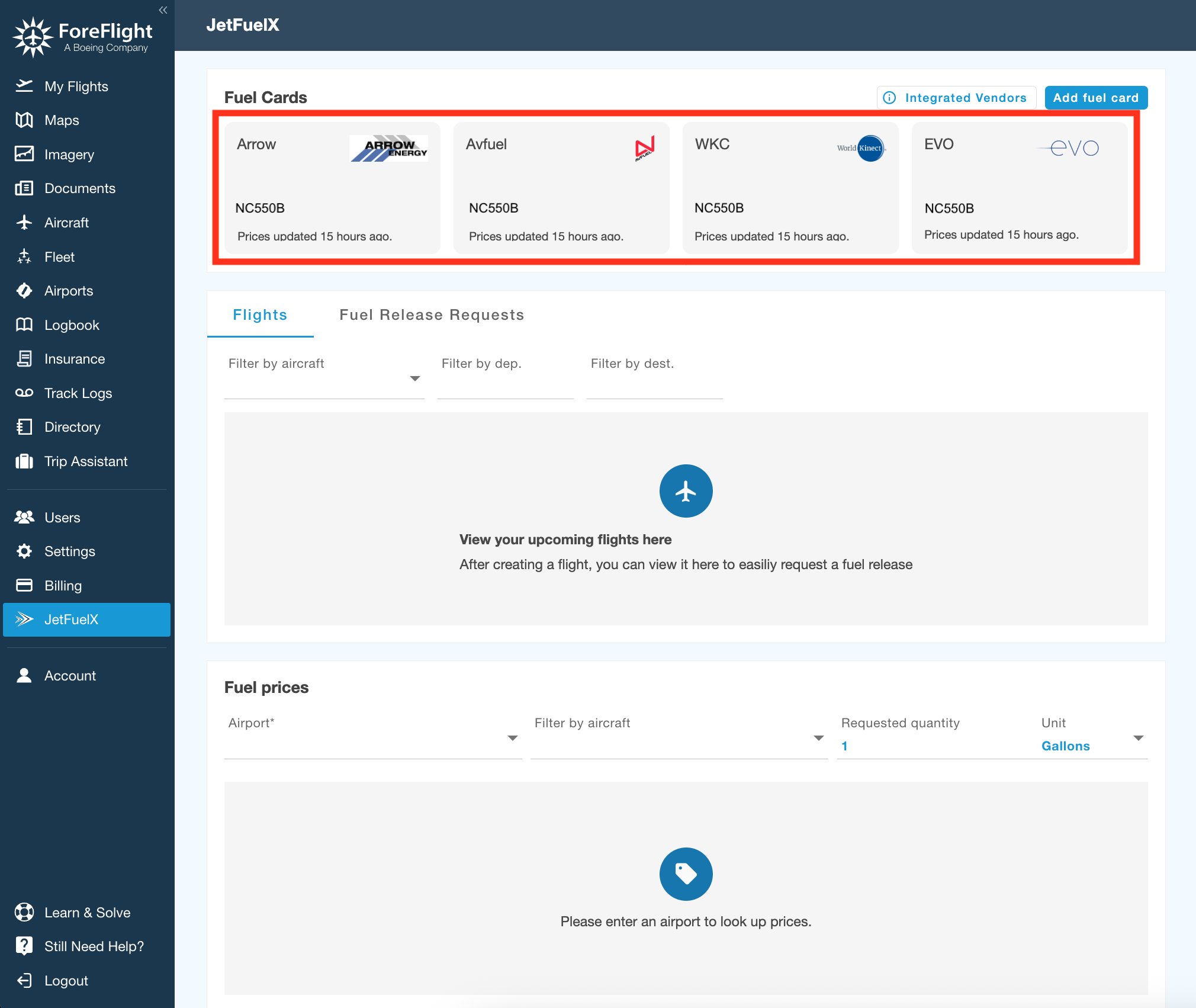
Task: Select the JetFuelX arrow icon in the sidebar
Action: point(24,619)
